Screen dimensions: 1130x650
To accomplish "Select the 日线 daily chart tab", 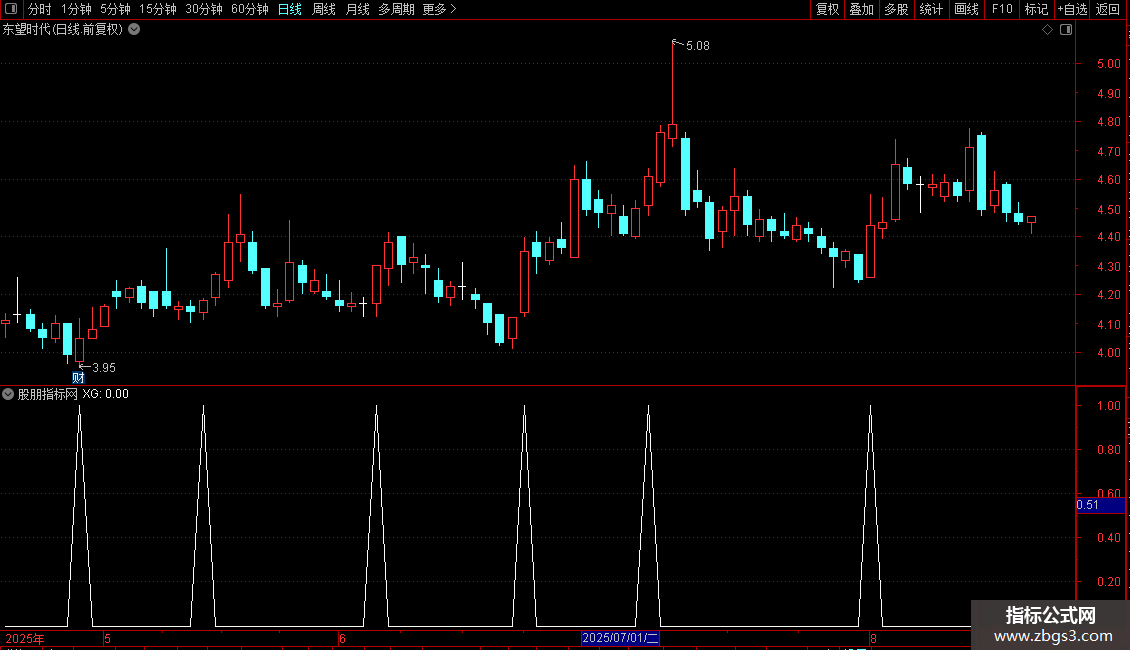I will point(290,9).
